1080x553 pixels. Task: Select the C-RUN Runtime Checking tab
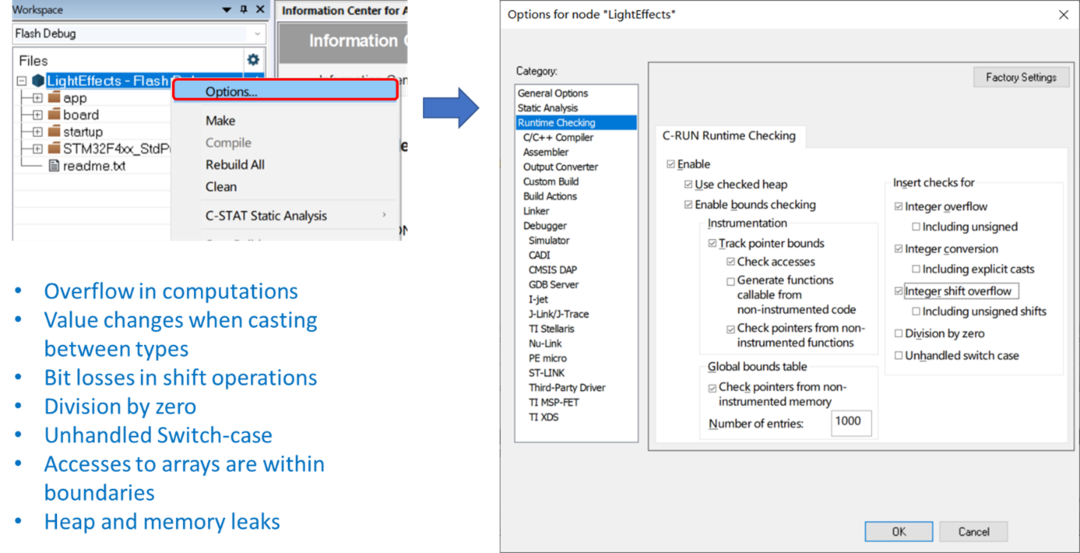(729, 136)
